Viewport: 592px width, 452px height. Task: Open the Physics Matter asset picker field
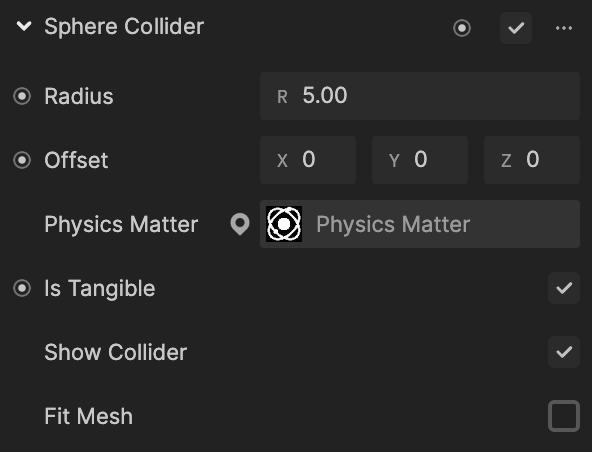[420, 224]
